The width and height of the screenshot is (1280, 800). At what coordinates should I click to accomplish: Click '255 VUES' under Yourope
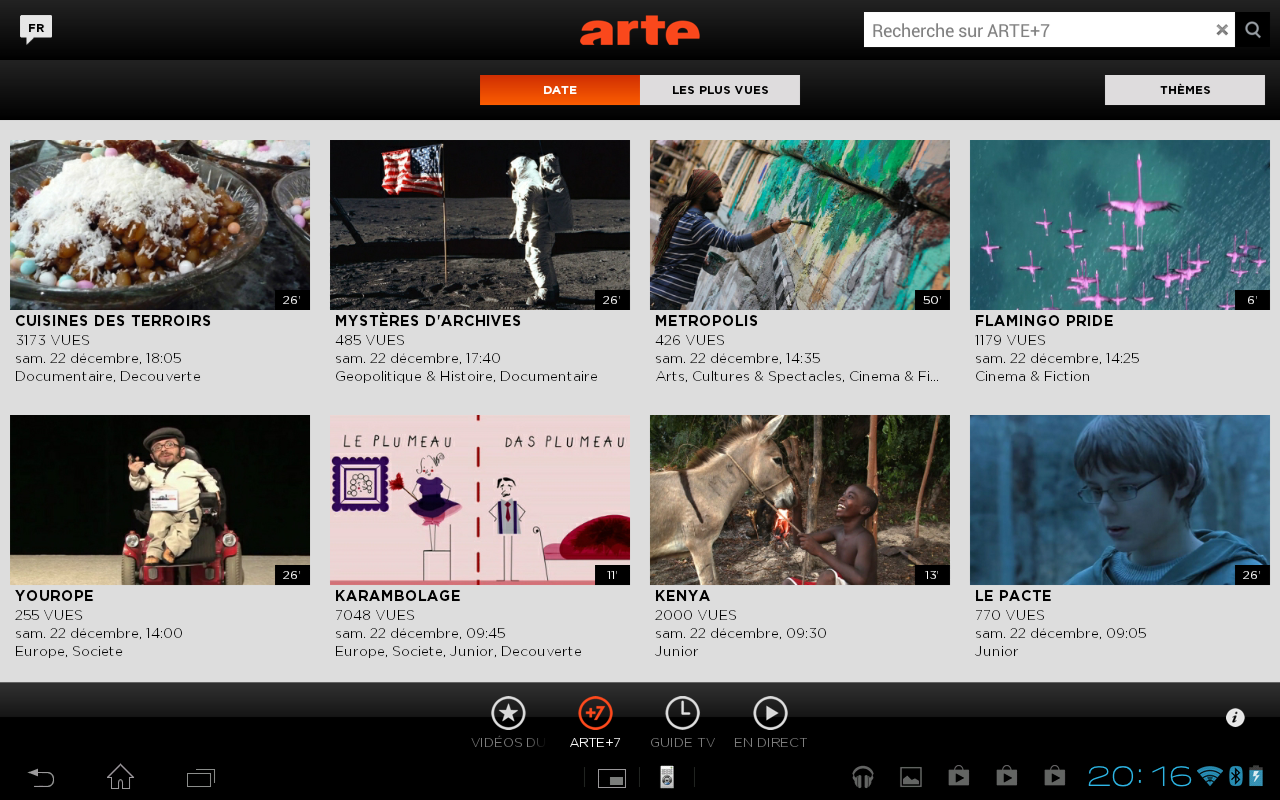point(49,615)
